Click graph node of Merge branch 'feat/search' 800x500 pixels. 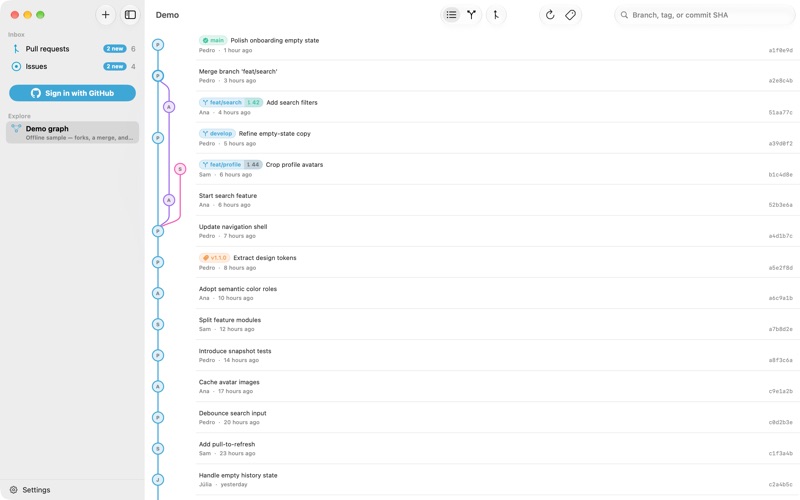(x=158, y=76)
